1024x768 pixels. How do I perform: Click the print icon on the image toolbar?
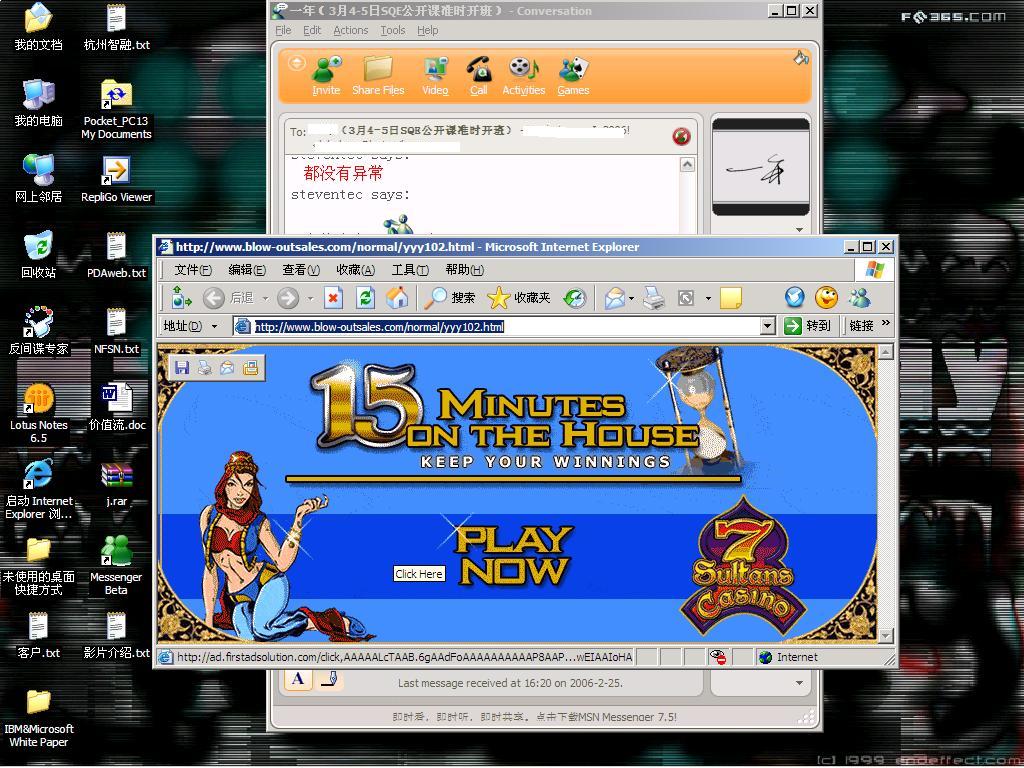(x=204, y=368)
